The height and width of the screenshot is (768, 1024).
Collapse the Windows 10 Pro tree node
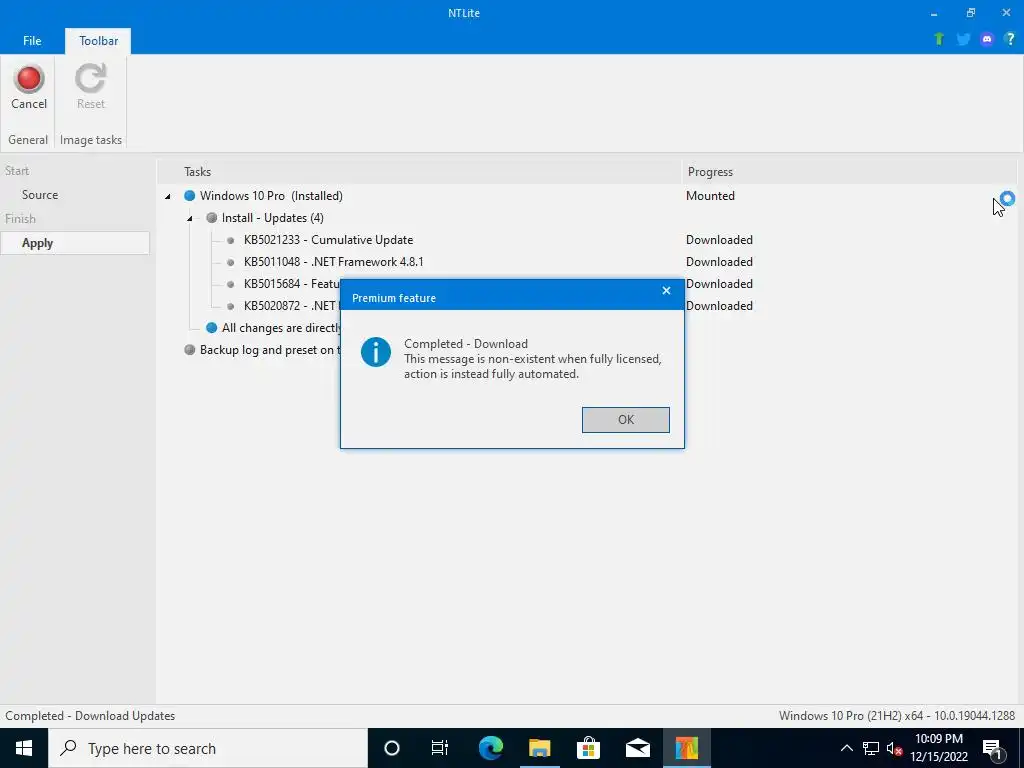pos(168,196)
